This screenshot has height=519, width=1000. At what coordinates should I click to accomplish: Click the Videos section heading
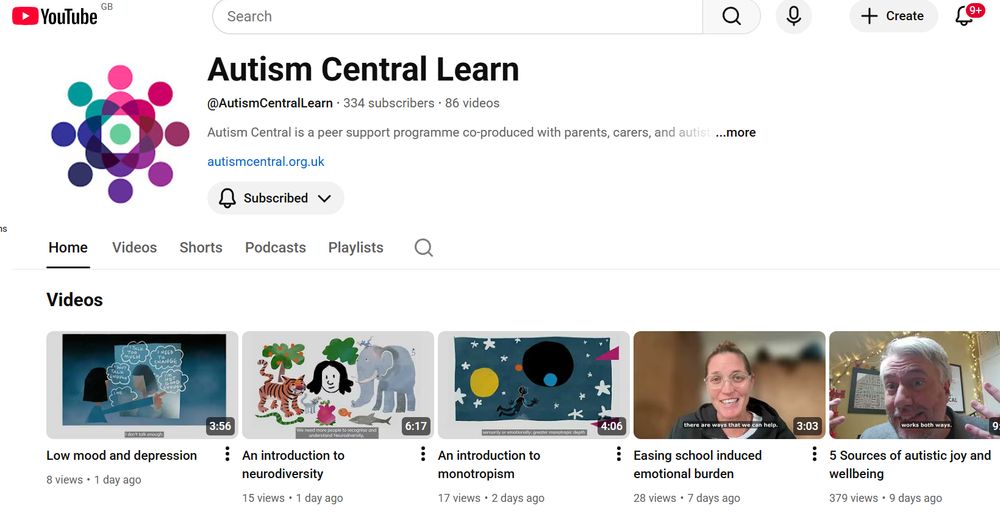pos(75,300)
